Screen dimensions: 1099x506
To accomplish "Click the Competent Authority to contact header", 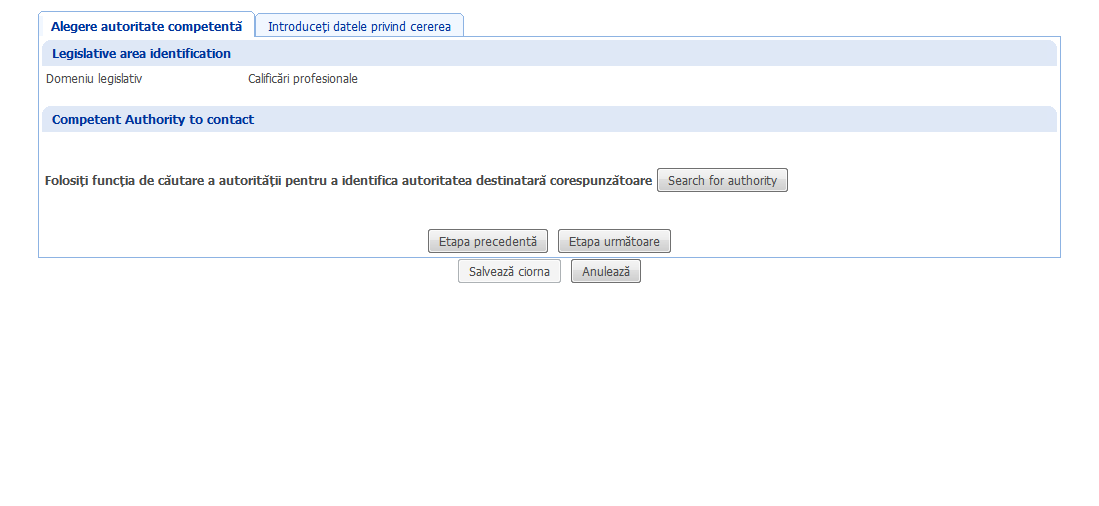I will pyautogui.click(x=153, y=120).
